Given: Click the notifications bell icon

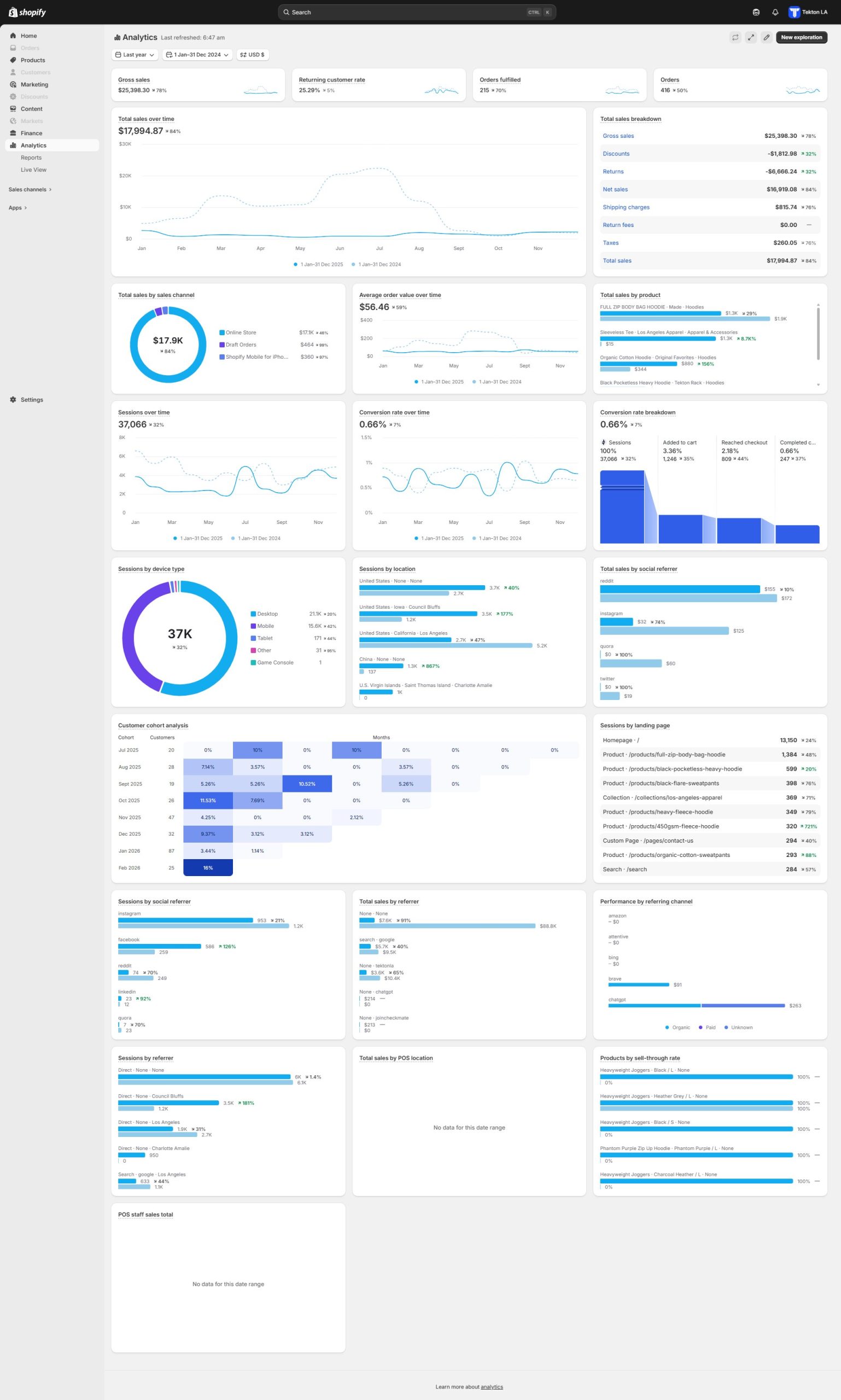Looking at the screenshot, I should pos(775,13).
